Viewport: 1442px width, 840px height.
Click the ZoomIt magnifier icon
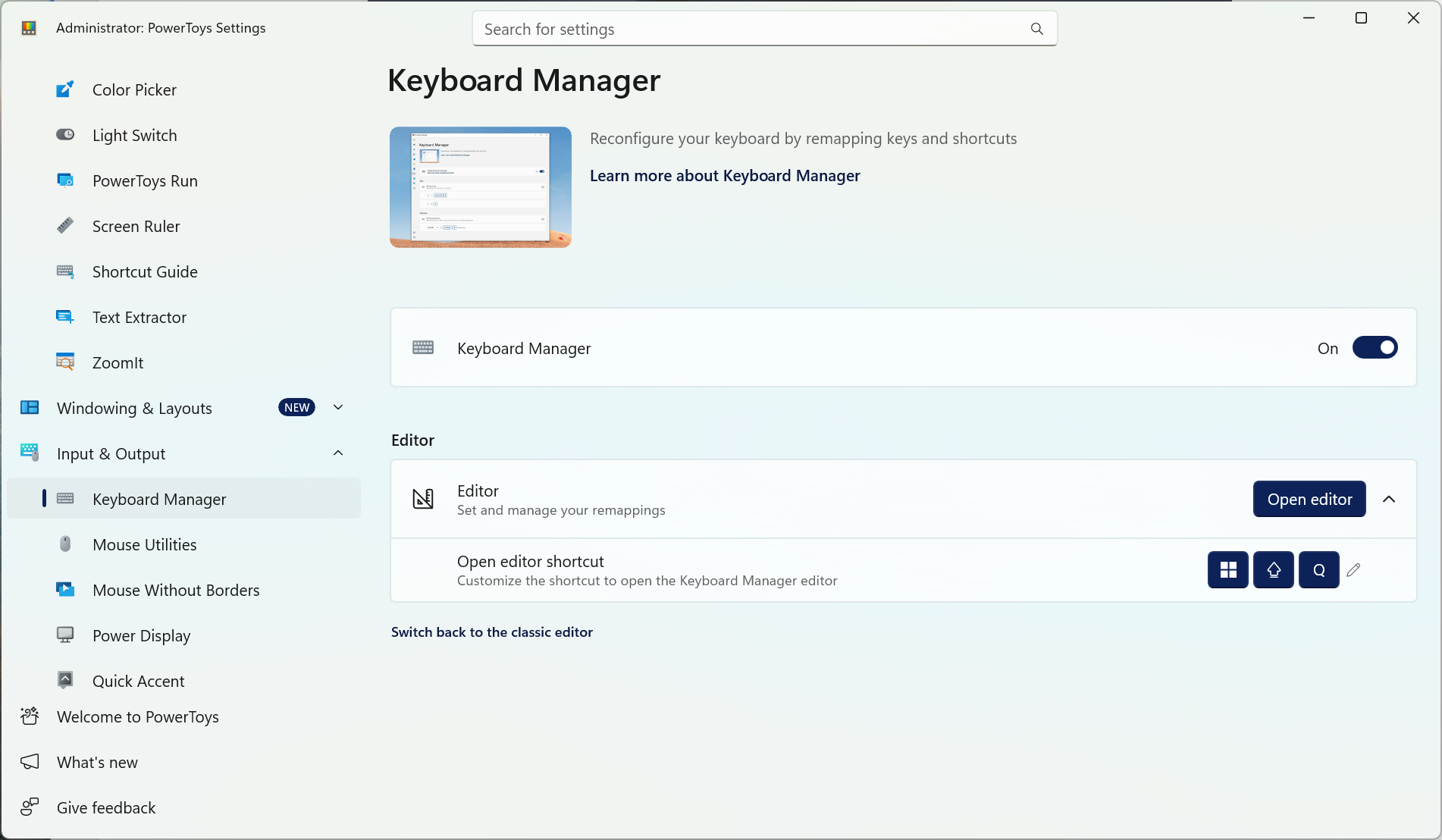pos(65,362)
